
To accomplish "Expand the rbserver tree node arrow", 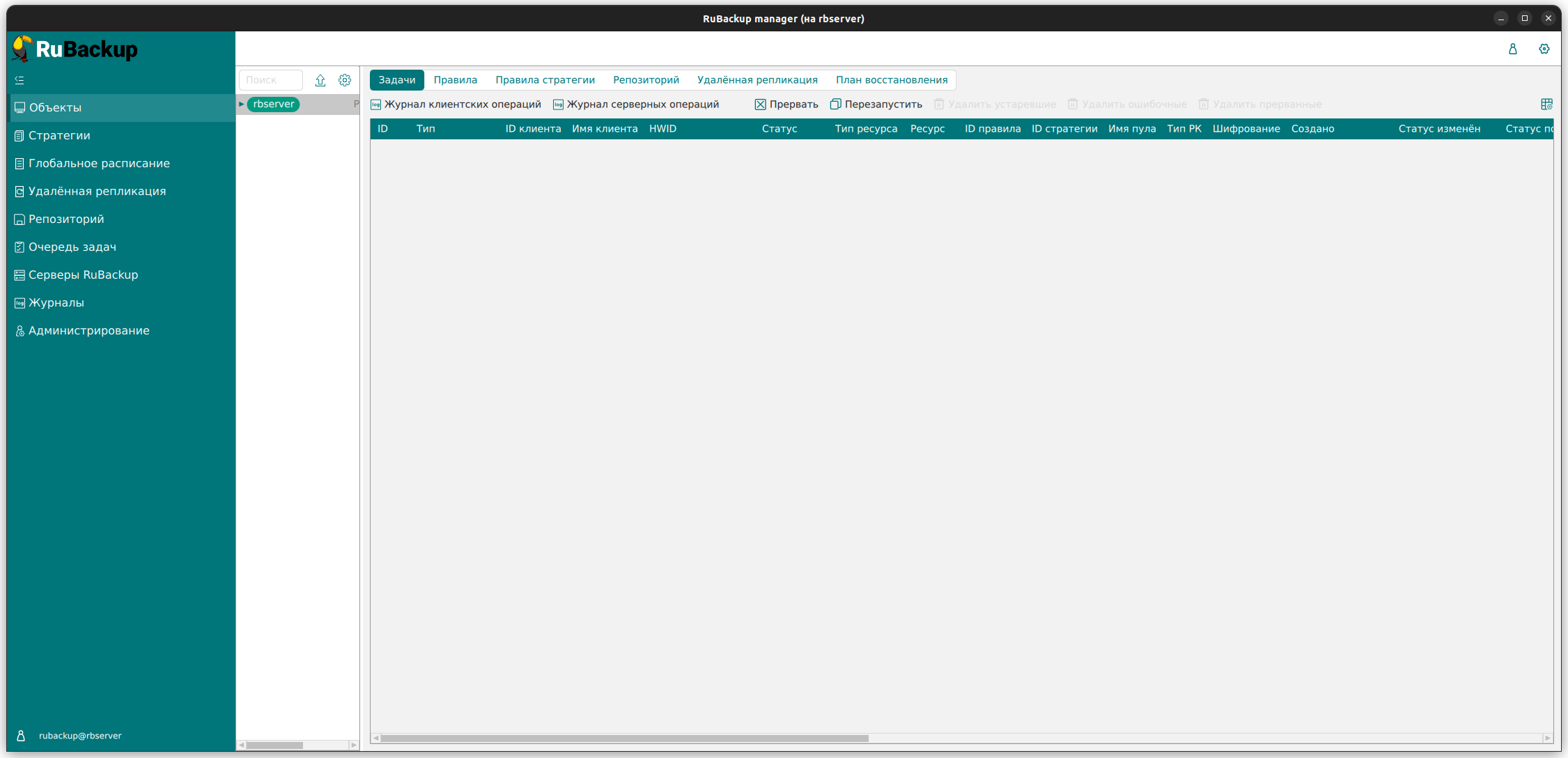I will (242, 105).
